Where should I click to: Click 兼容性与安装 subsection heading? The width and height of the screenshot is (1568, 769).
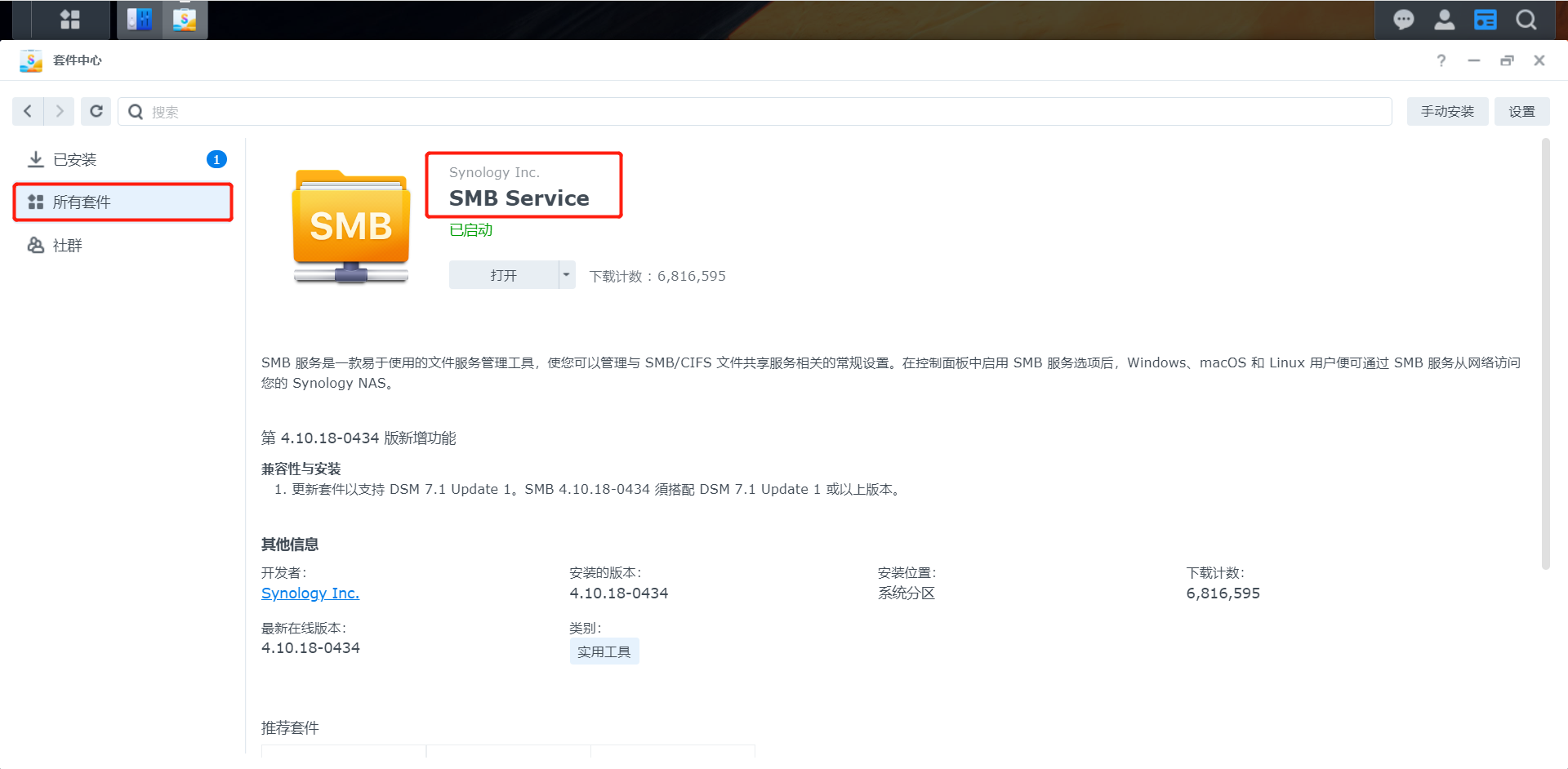pyautogui.click(x=301, y=469)
